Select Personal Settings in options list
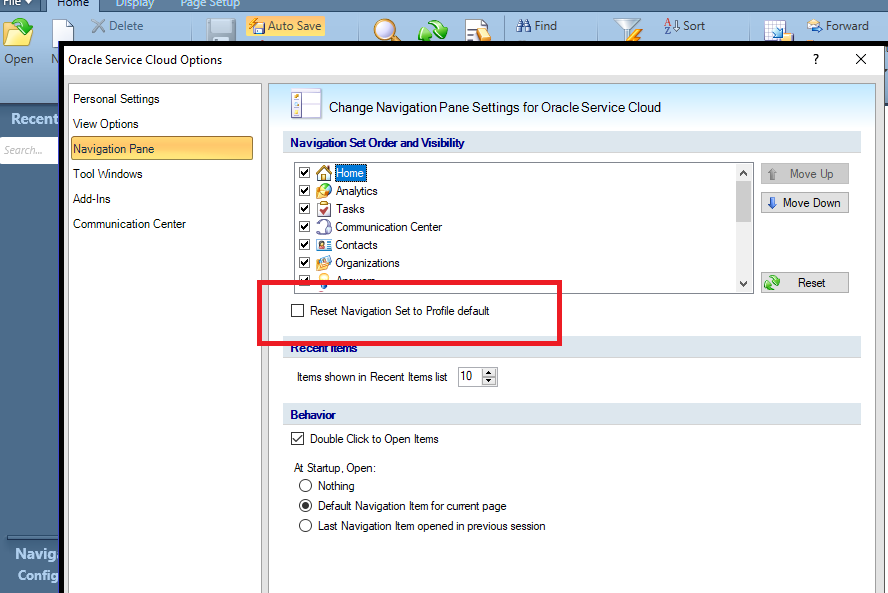The height and width of the screenshot is (593, 888). pyautogui.click(x=116, y=99)
